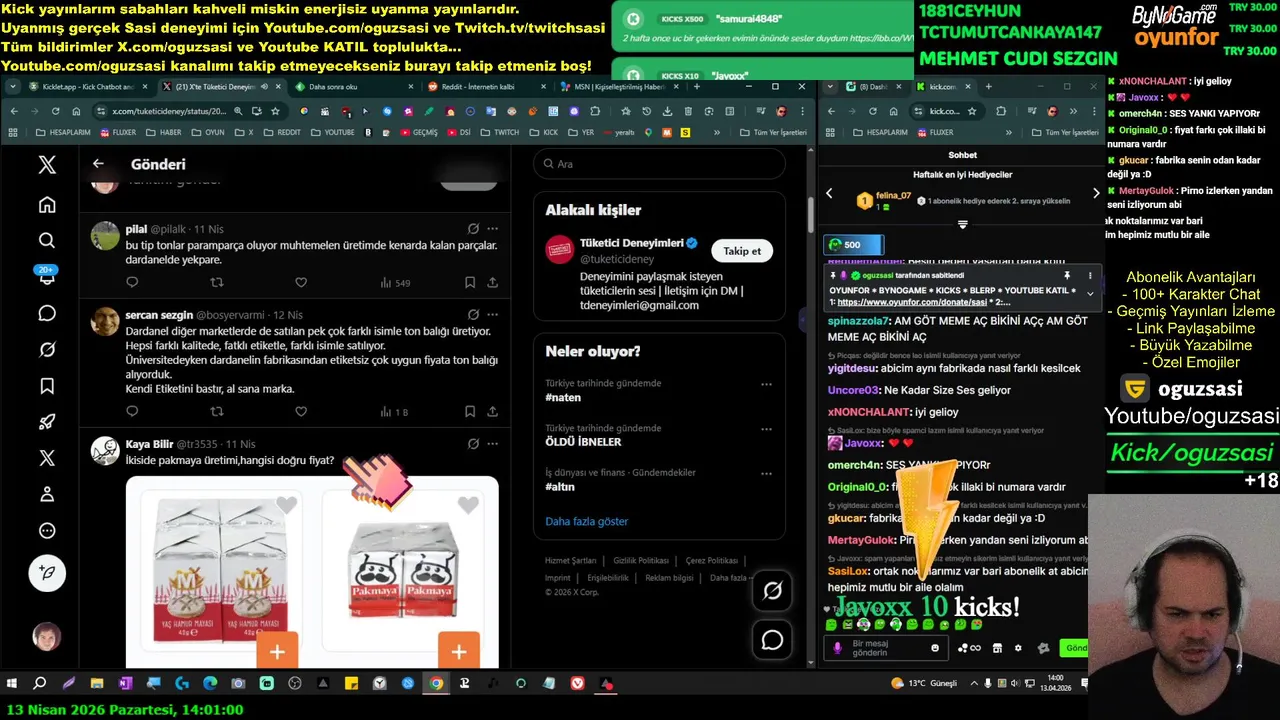Click the 500 kicks progress bar
Viewport: 1280px width, 720px height.
[x=853, y=245]
